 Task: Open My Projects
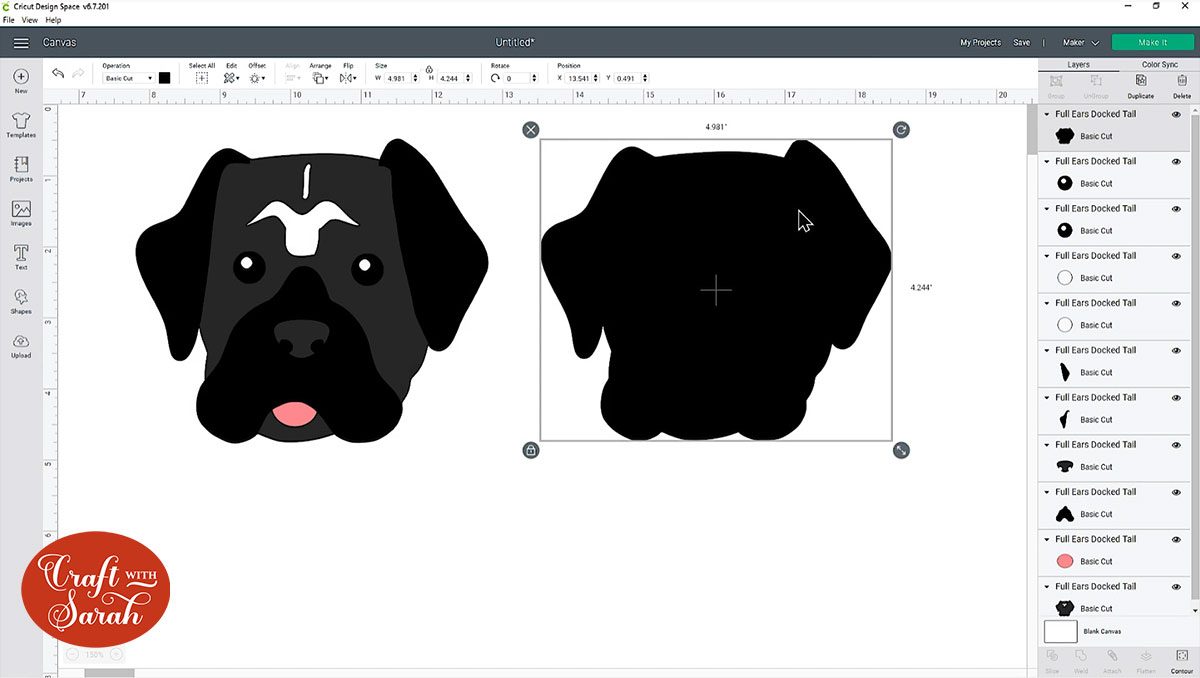click(x=980, y=42)
